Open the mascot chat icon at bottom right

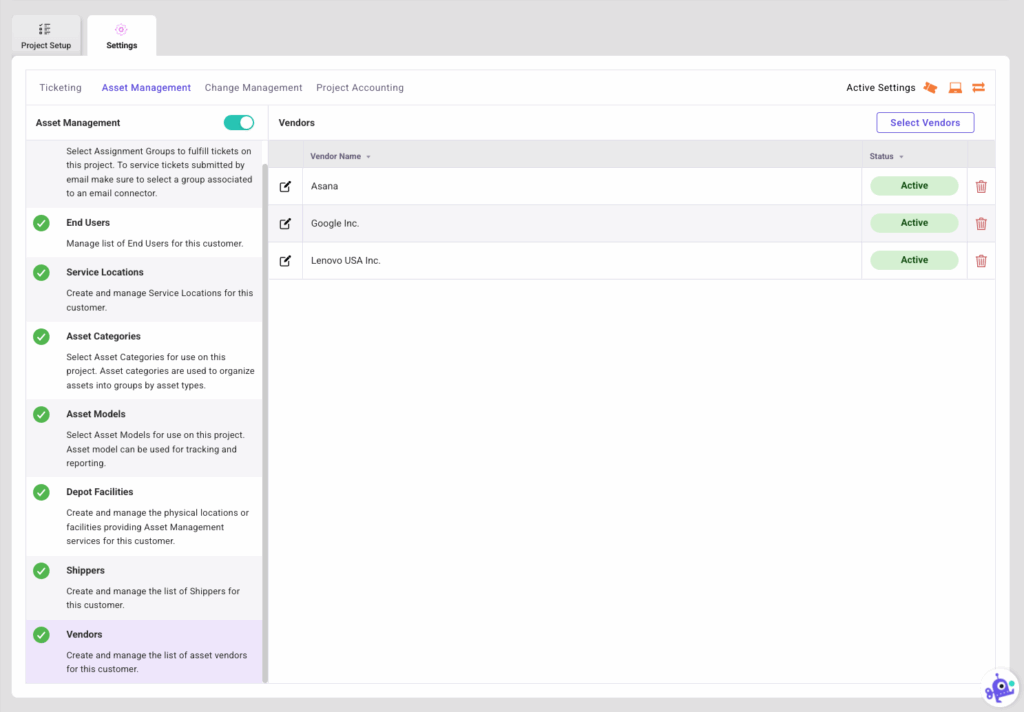(x=999, y=686)
